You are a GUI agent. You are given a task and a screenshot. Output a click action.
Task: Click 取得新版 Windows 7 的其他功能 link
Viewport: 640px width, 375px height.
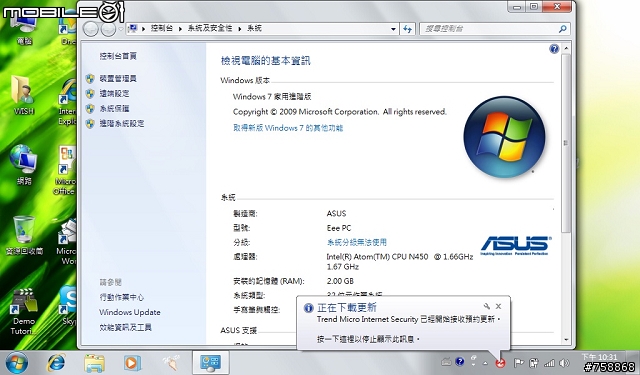pos(288,128)
